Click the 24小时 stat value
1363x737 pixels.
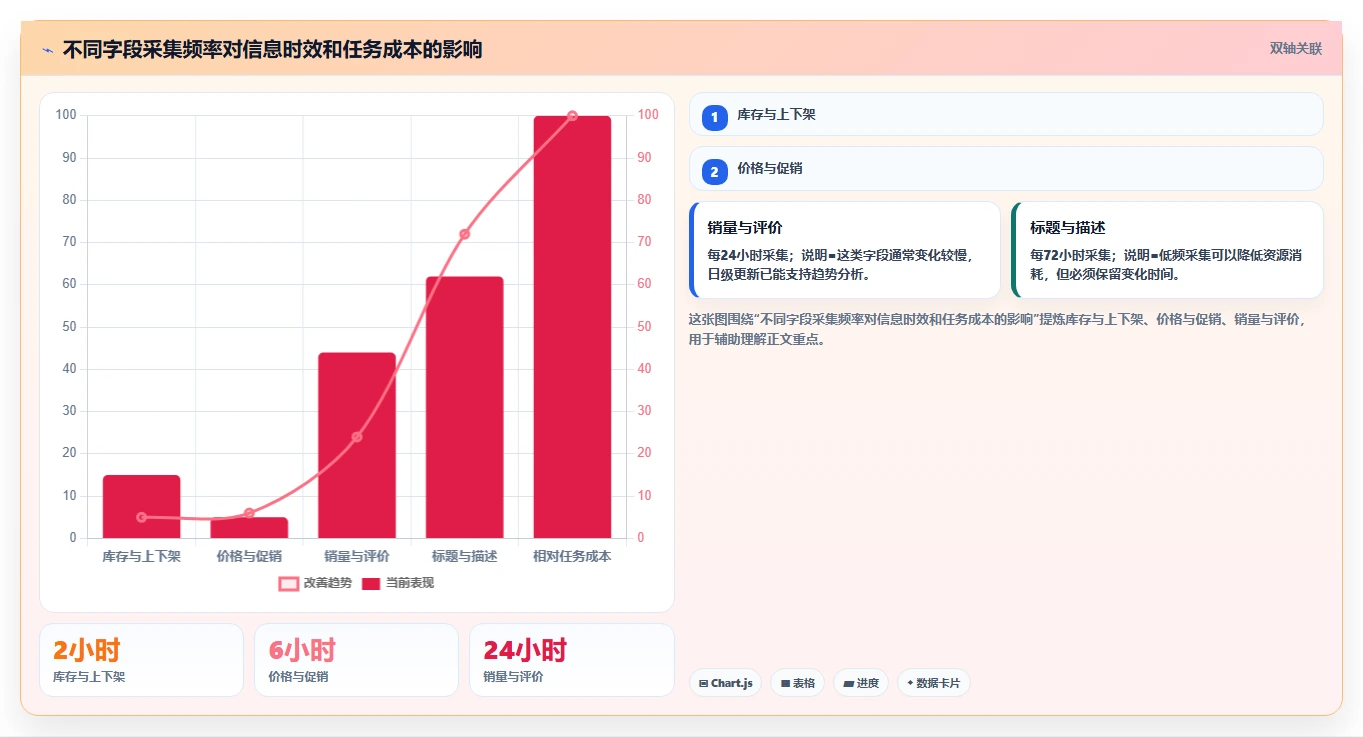pos(525,650)
